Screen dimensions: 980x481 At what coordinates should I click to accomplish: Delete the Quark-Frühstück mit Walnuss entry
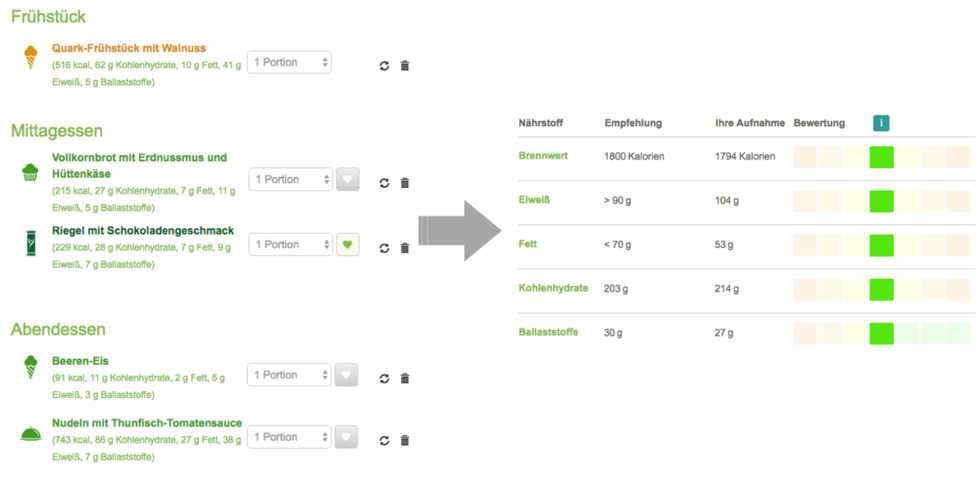404,66
